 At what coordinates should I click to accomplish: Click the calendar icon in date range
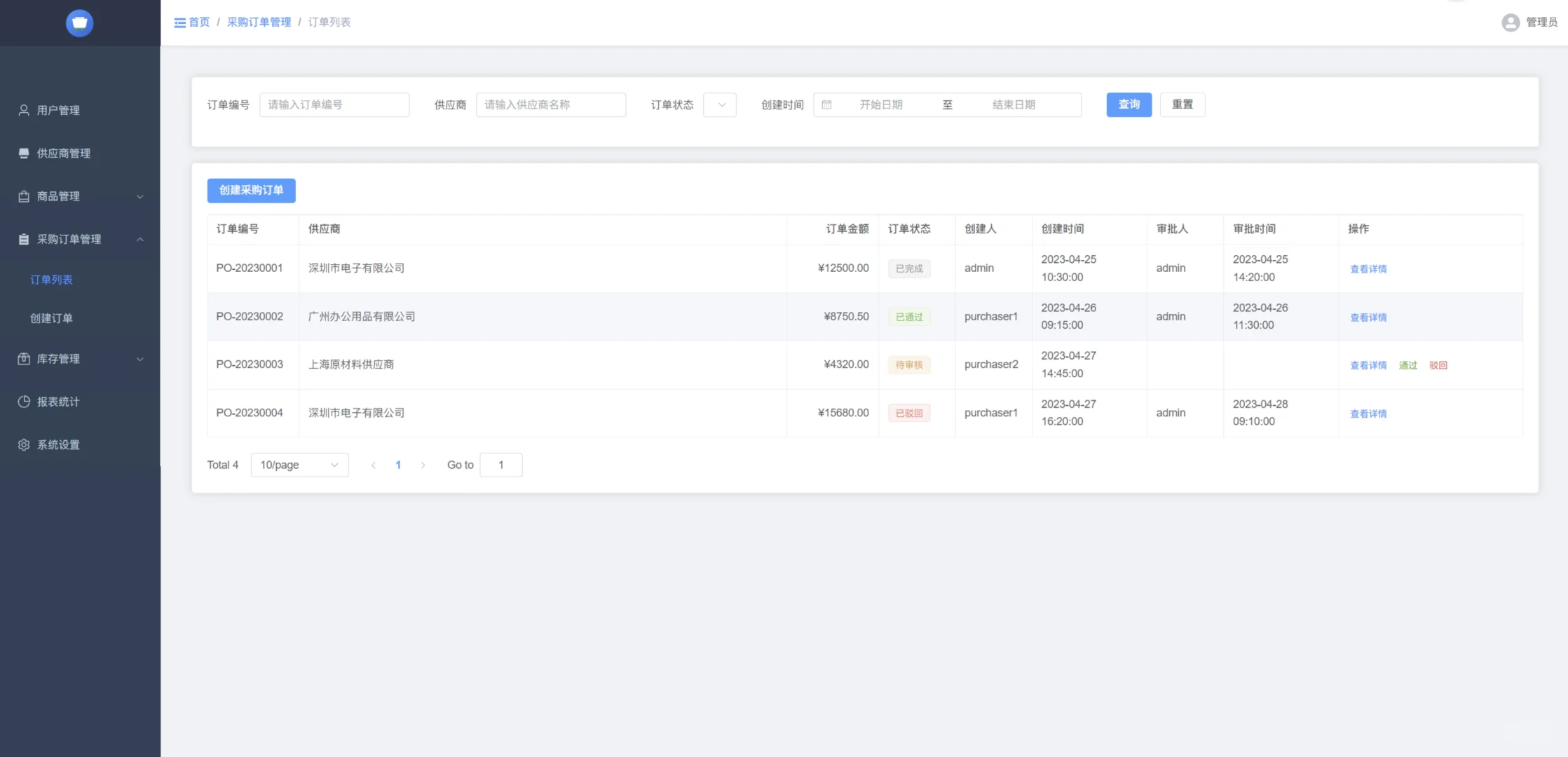tap(826, 104)
